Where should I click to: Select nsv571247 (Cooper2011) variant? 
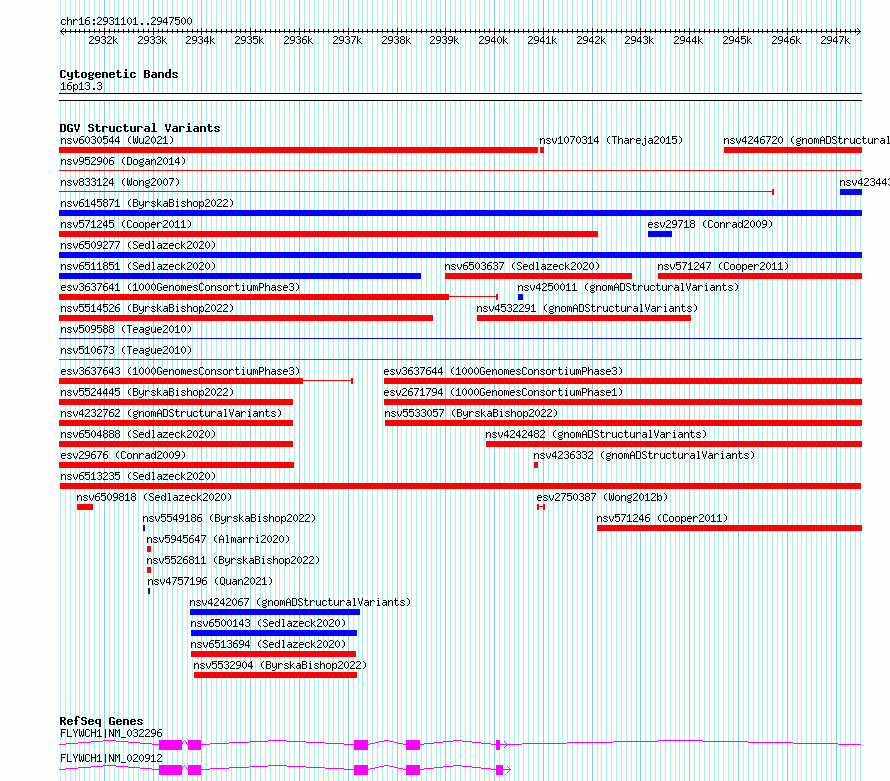point(723,266)
